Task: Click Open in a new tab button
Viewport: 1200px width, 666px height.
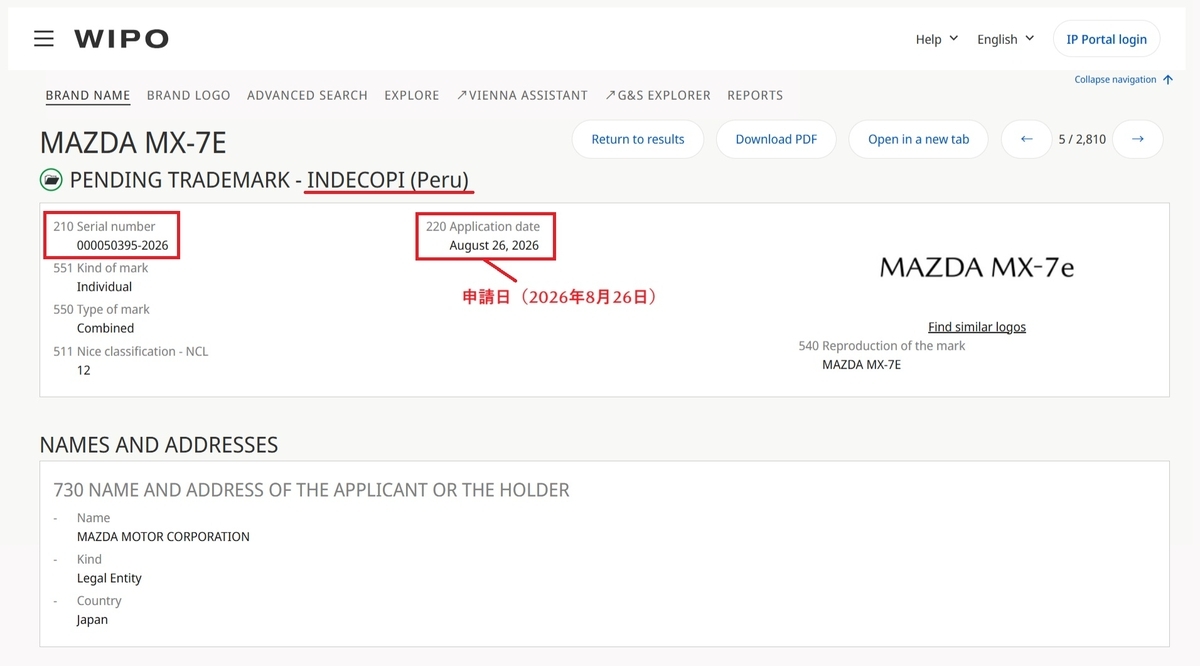Action: (x=919, y=139)
